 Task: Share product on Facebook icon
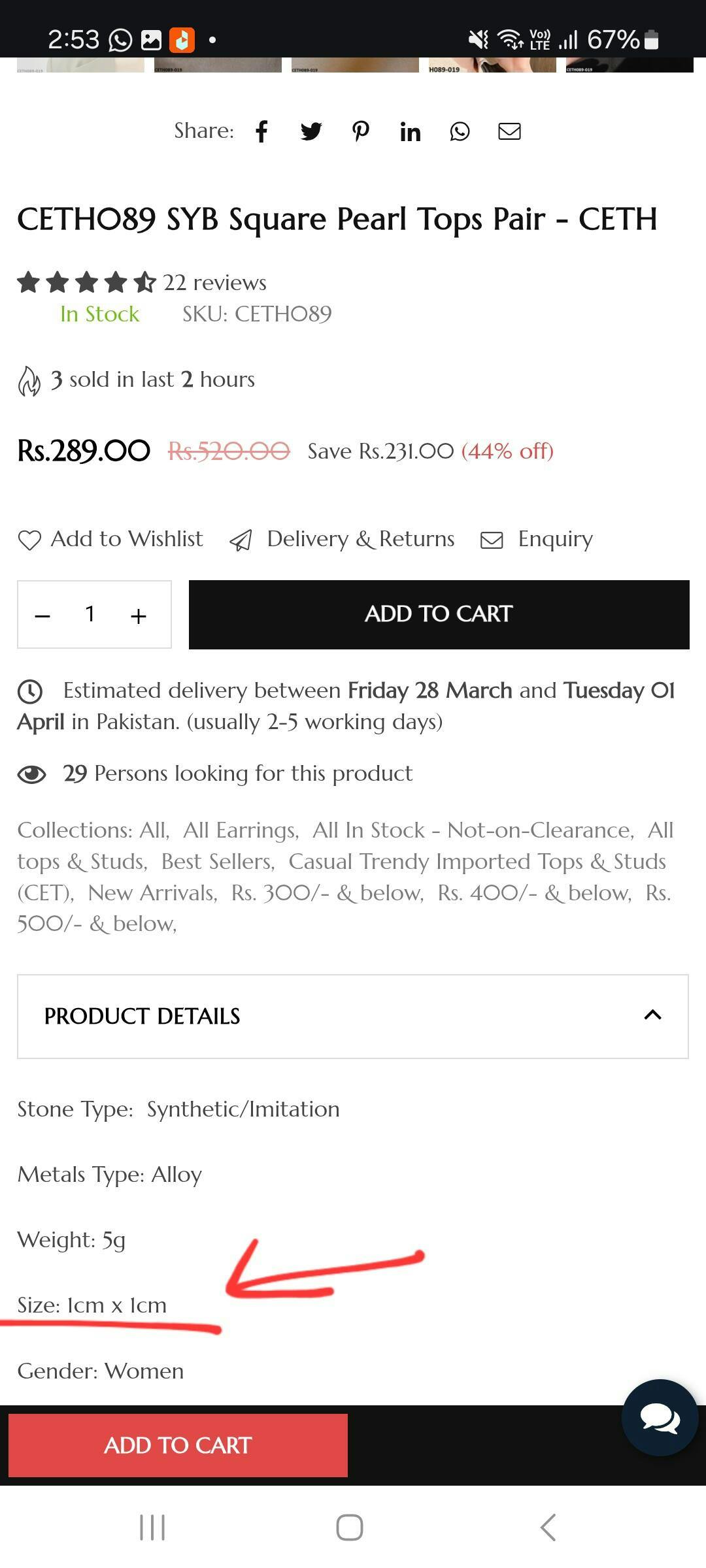261,131
